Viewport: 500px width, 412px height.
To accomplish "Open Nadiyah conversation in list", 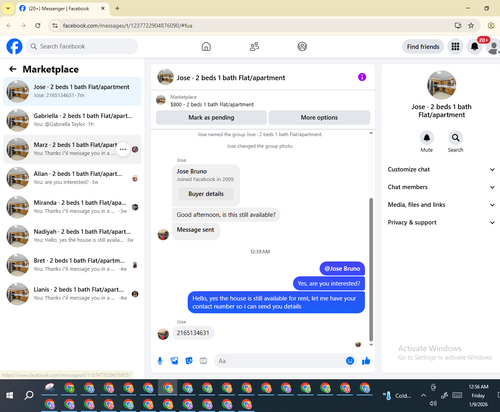I will 72,236.
